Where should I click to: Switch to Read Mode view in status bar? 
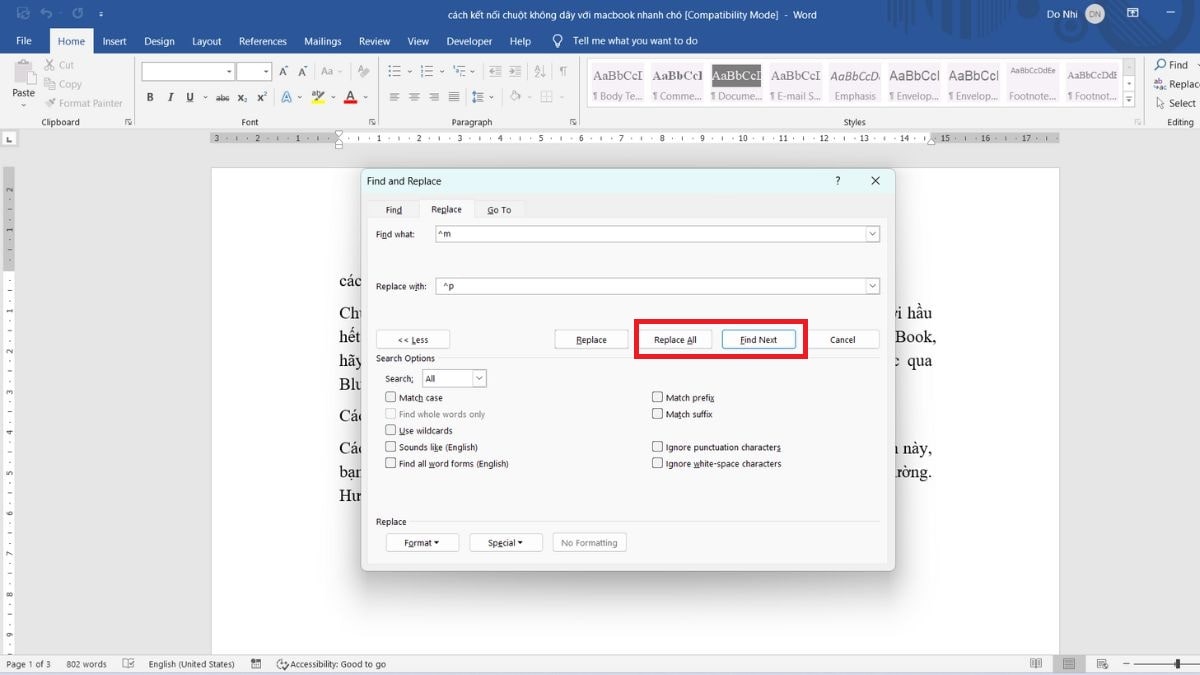[1037, 664]
